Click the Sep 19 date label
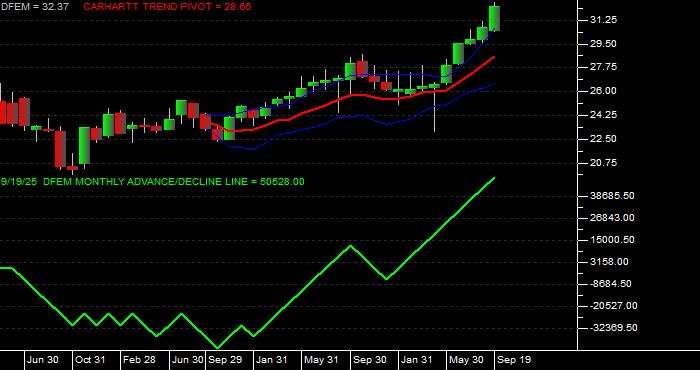The image size is (700, 370). pyautogui.click(x=514, y=360)
